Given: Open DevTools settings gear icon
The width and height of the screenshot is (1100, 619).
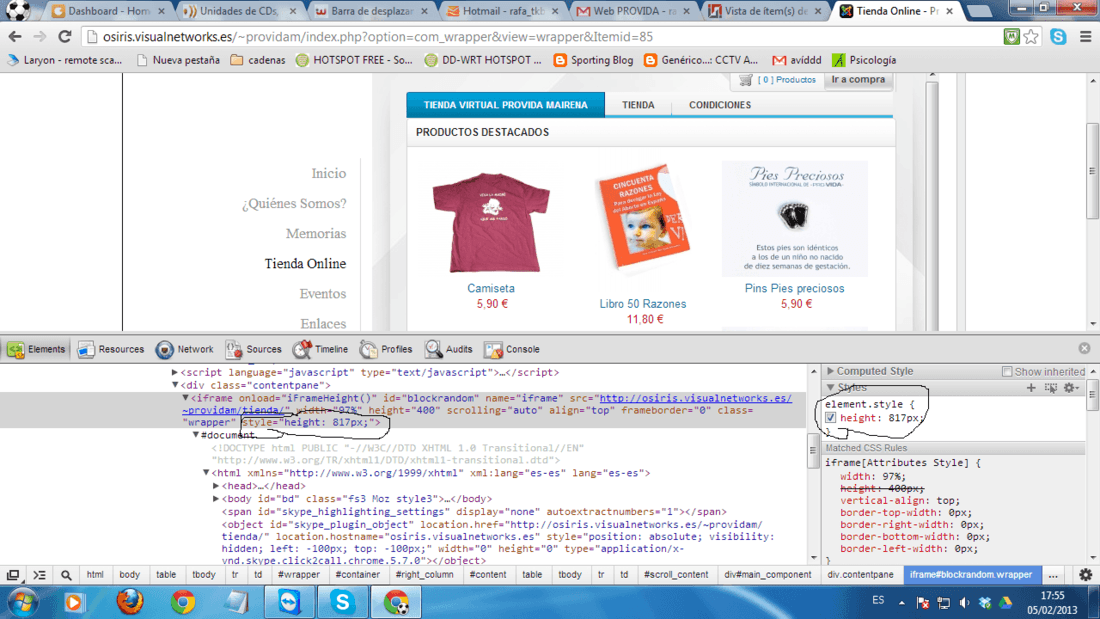Looking at the screenshot, I should 1085,575.
